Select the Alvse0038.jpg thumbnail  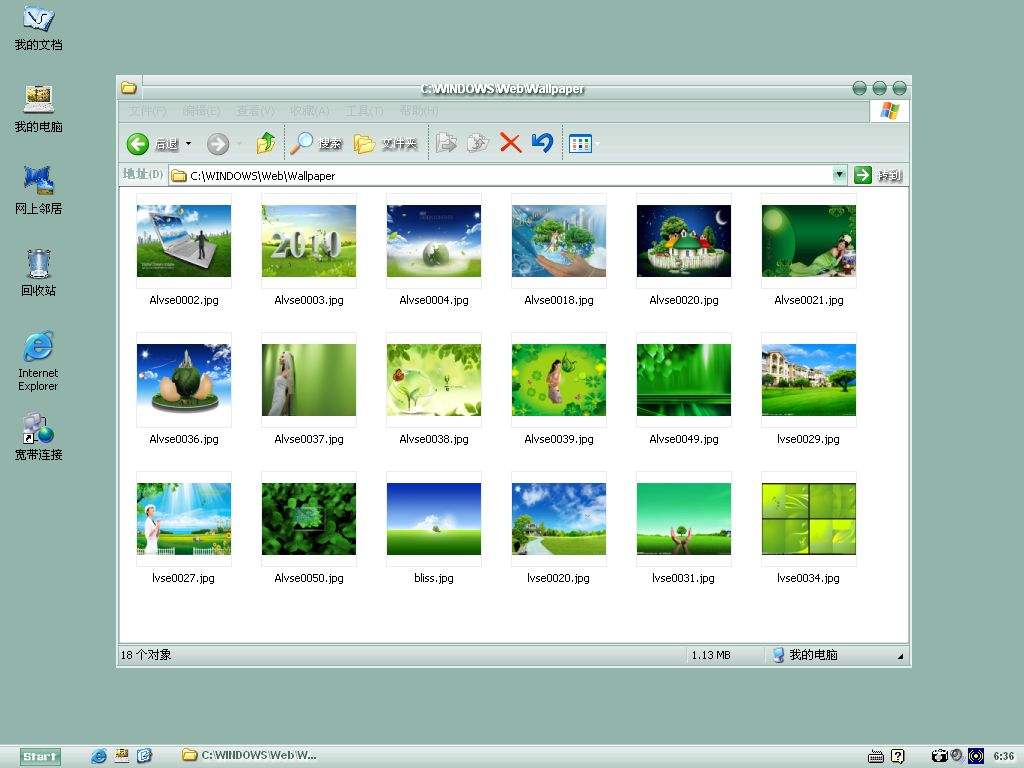(434, 380)
